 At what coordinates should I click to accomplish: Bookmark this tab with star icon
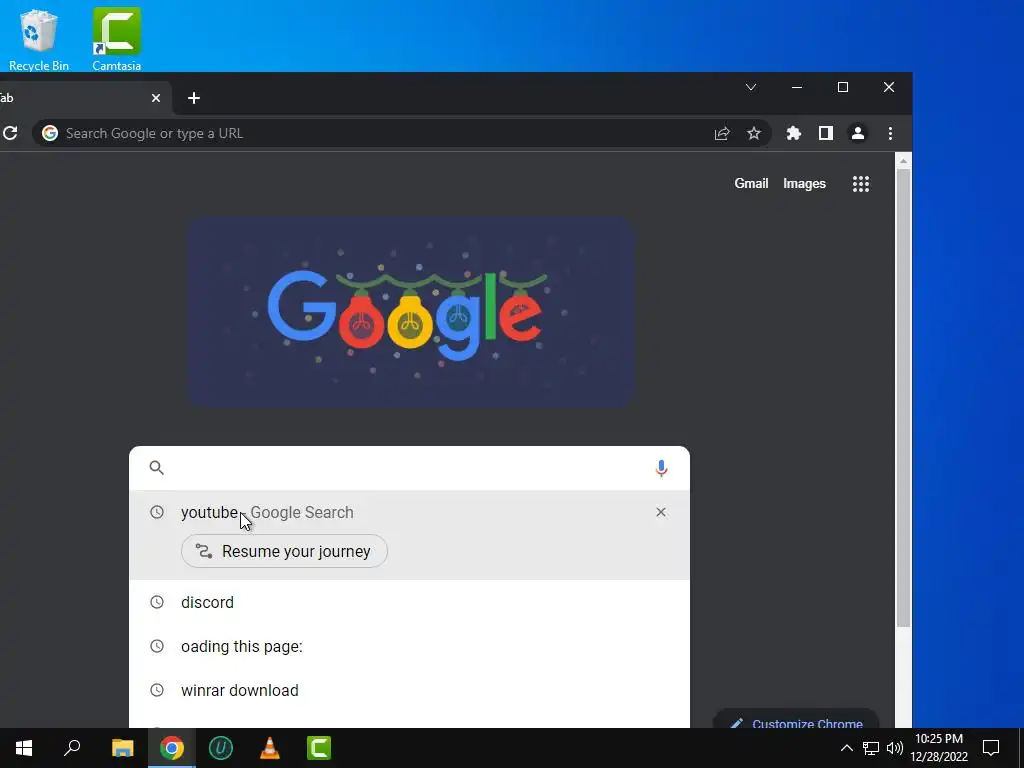[754, 133]
